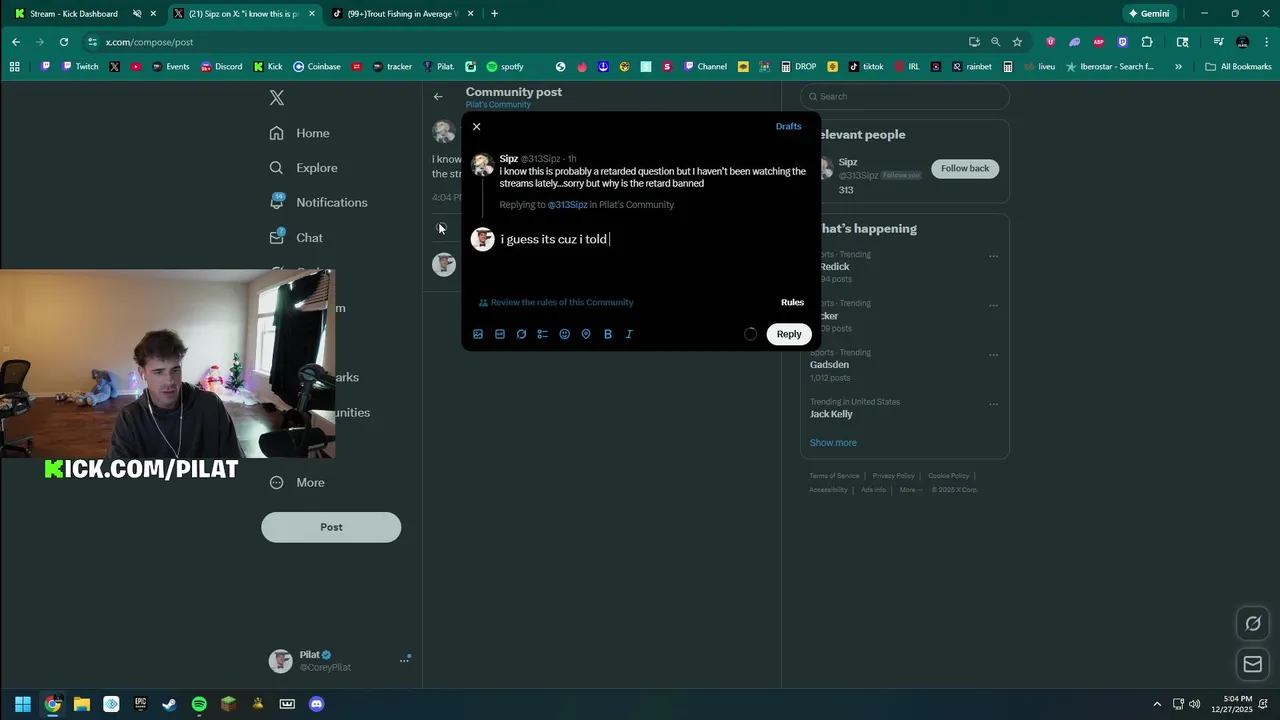This screenshot has height=720, width=1280.
Task: Open account switcher dots for Pilat
Action: coord(405,660)
